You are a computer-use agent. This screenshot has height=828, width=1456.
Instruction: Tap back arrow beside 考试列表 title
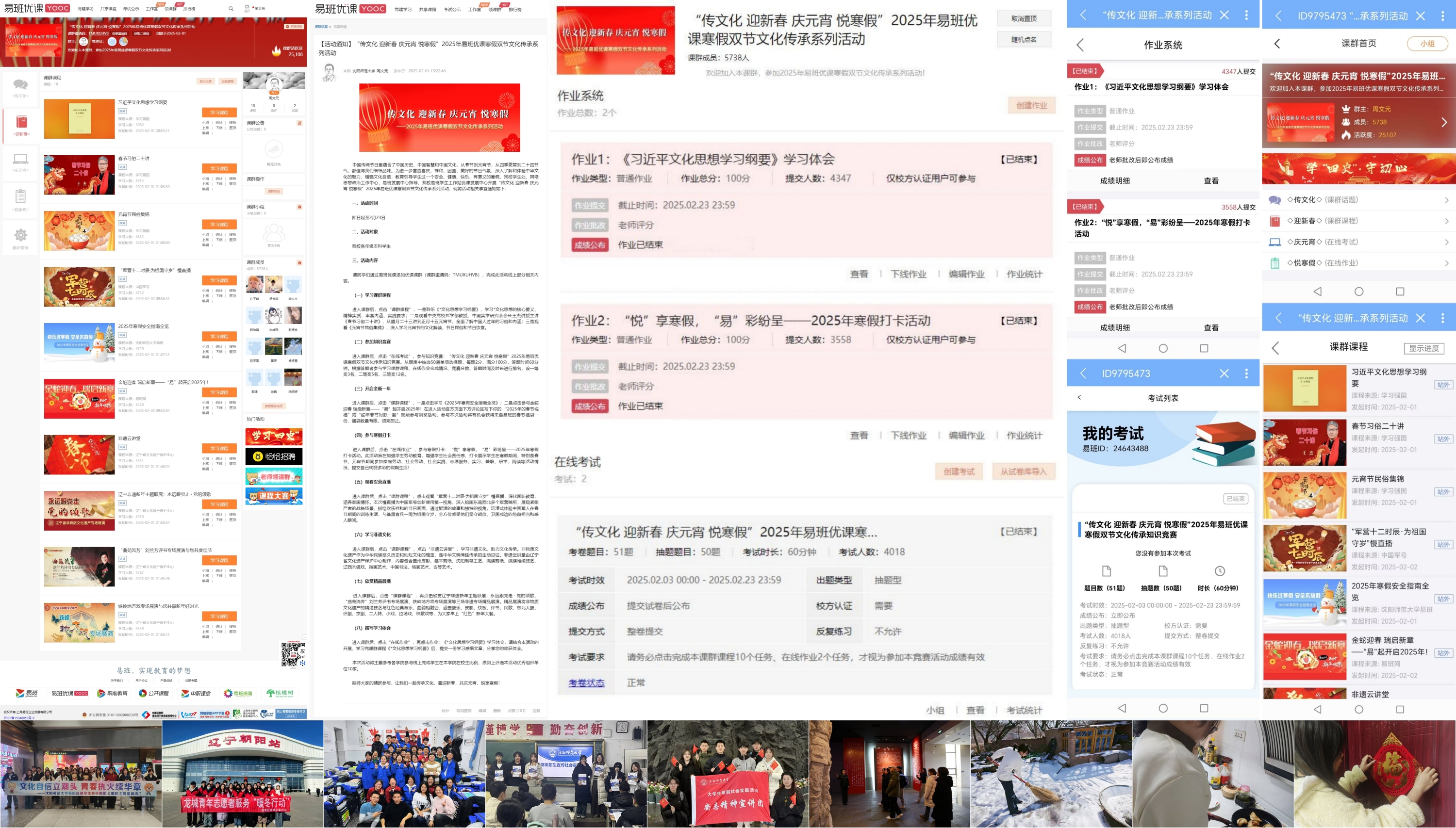coord(1079,398)
